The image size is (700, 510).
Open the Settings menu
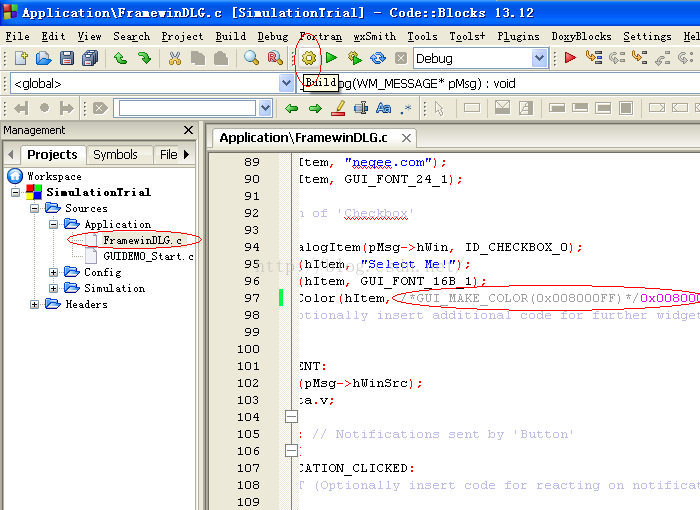[647, 36]
